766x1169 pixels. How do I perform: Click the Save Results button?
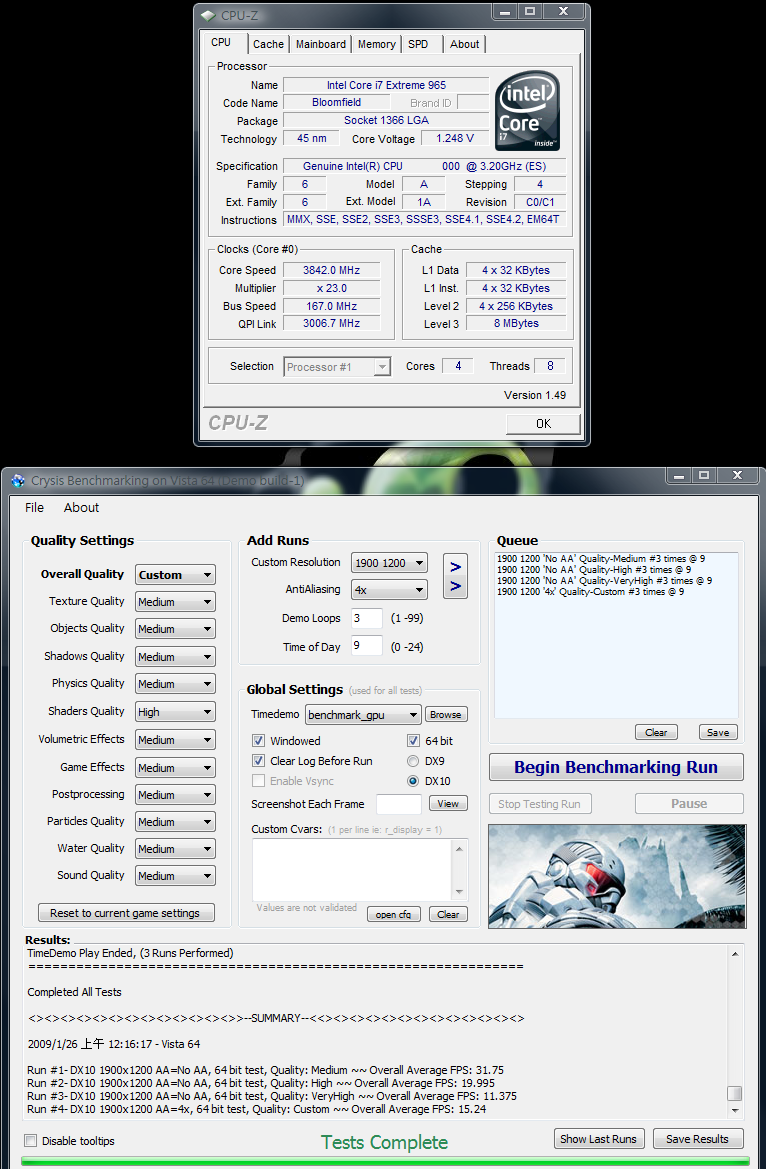click(697, 1139)
